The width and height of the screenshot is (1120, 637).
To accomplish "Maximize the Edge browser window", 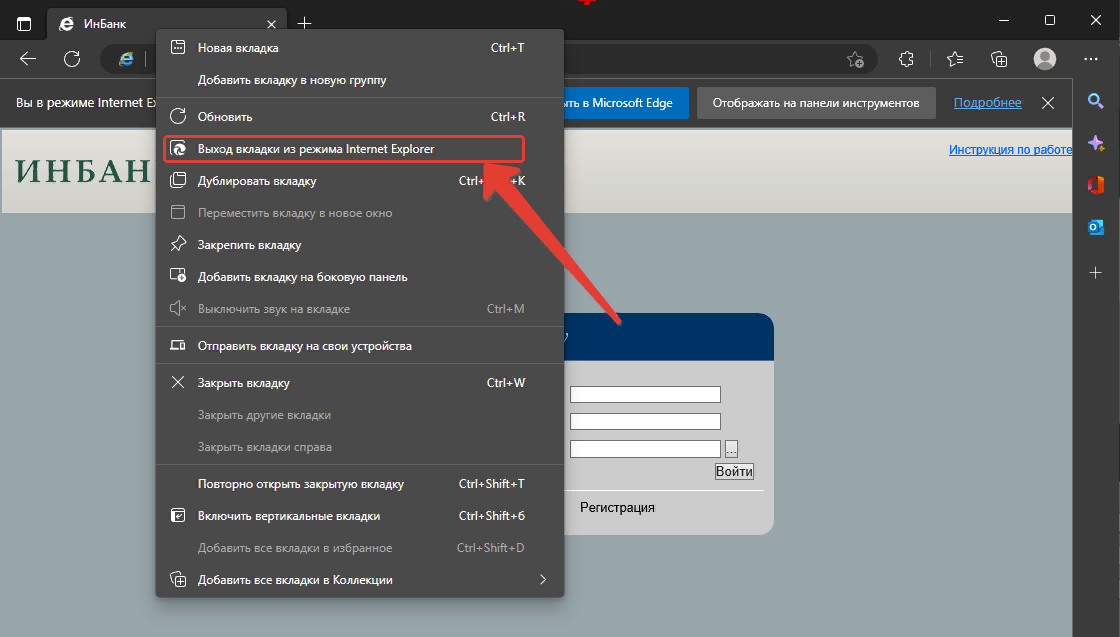I will pyautogui.click(x=1050, y=20).
